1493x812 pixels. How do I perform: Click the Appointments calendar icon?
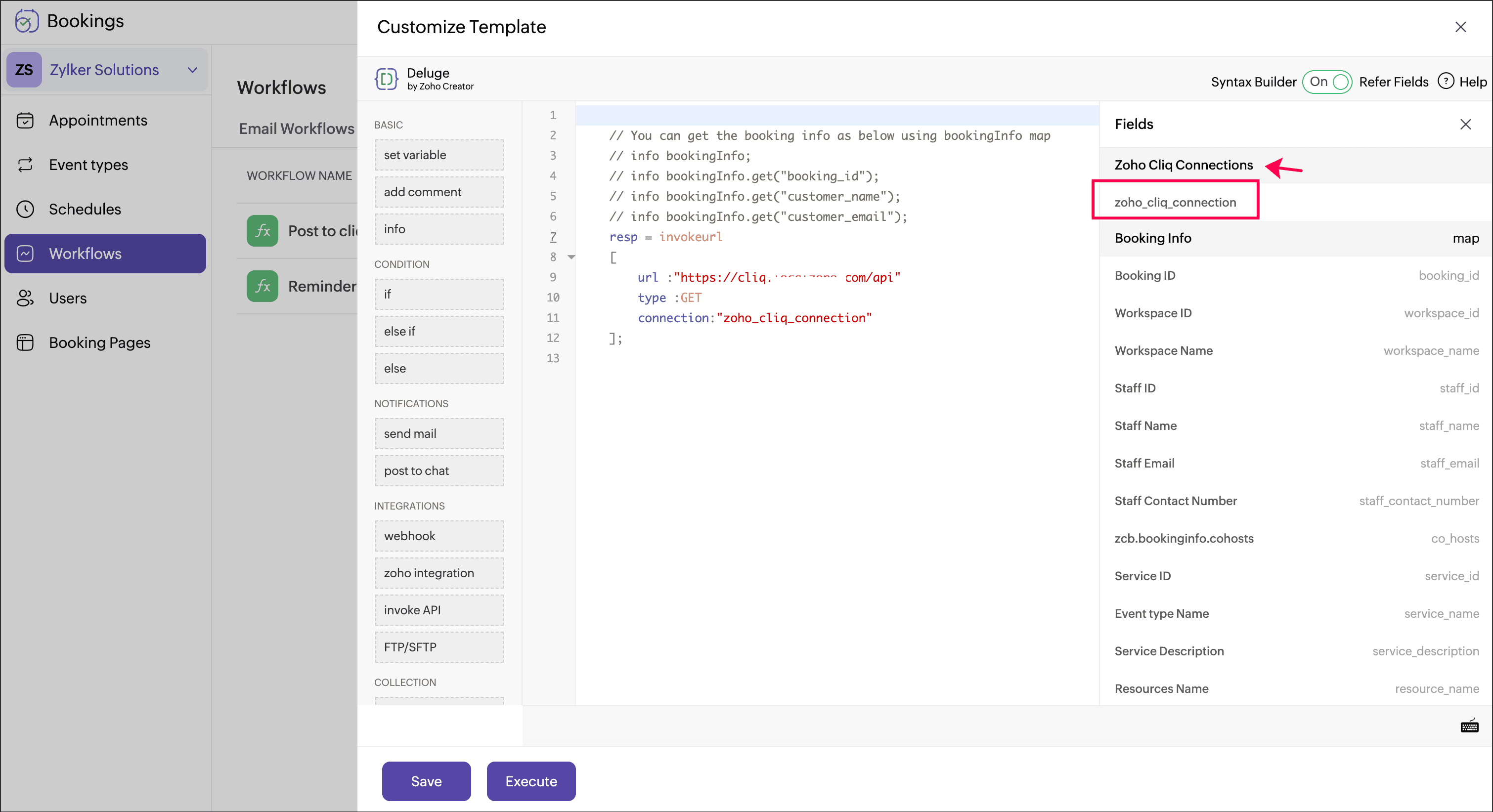click(25, 121)
